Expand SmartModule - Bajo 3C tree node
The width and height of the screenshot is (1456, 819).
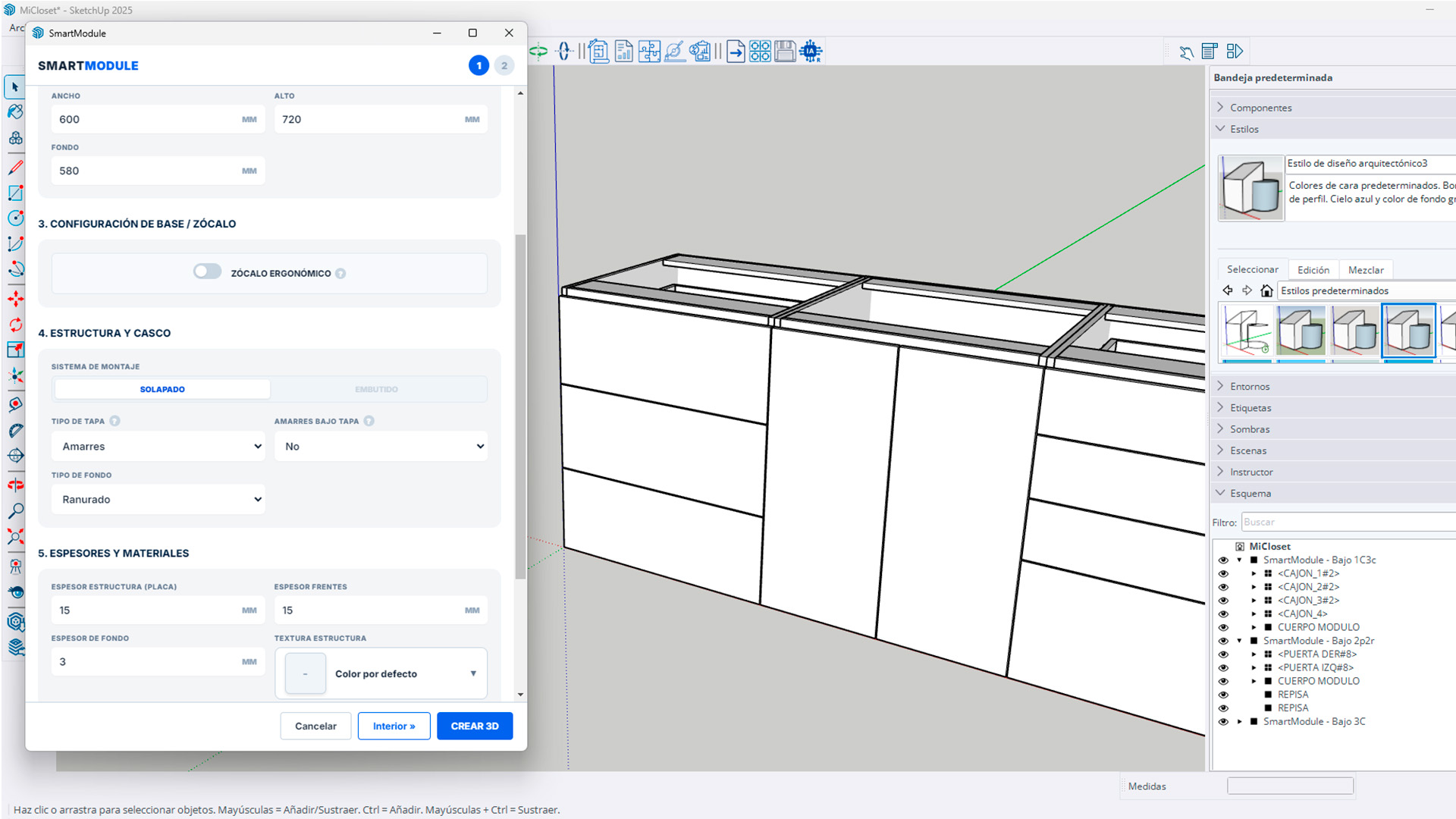(1239, 722)
